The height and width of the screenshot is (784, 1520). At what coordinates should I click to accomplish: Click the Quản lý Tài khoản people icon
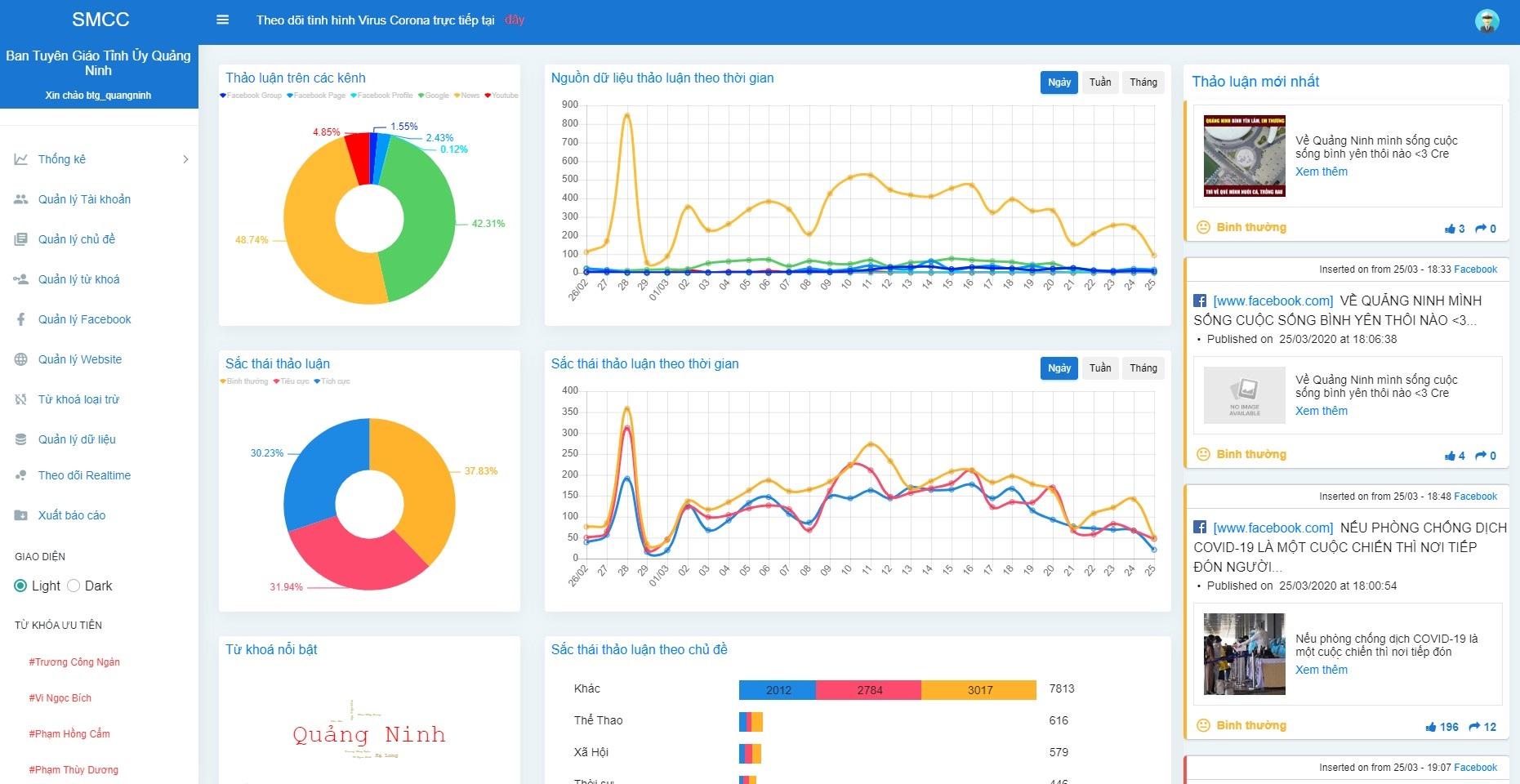coord(21,199)
